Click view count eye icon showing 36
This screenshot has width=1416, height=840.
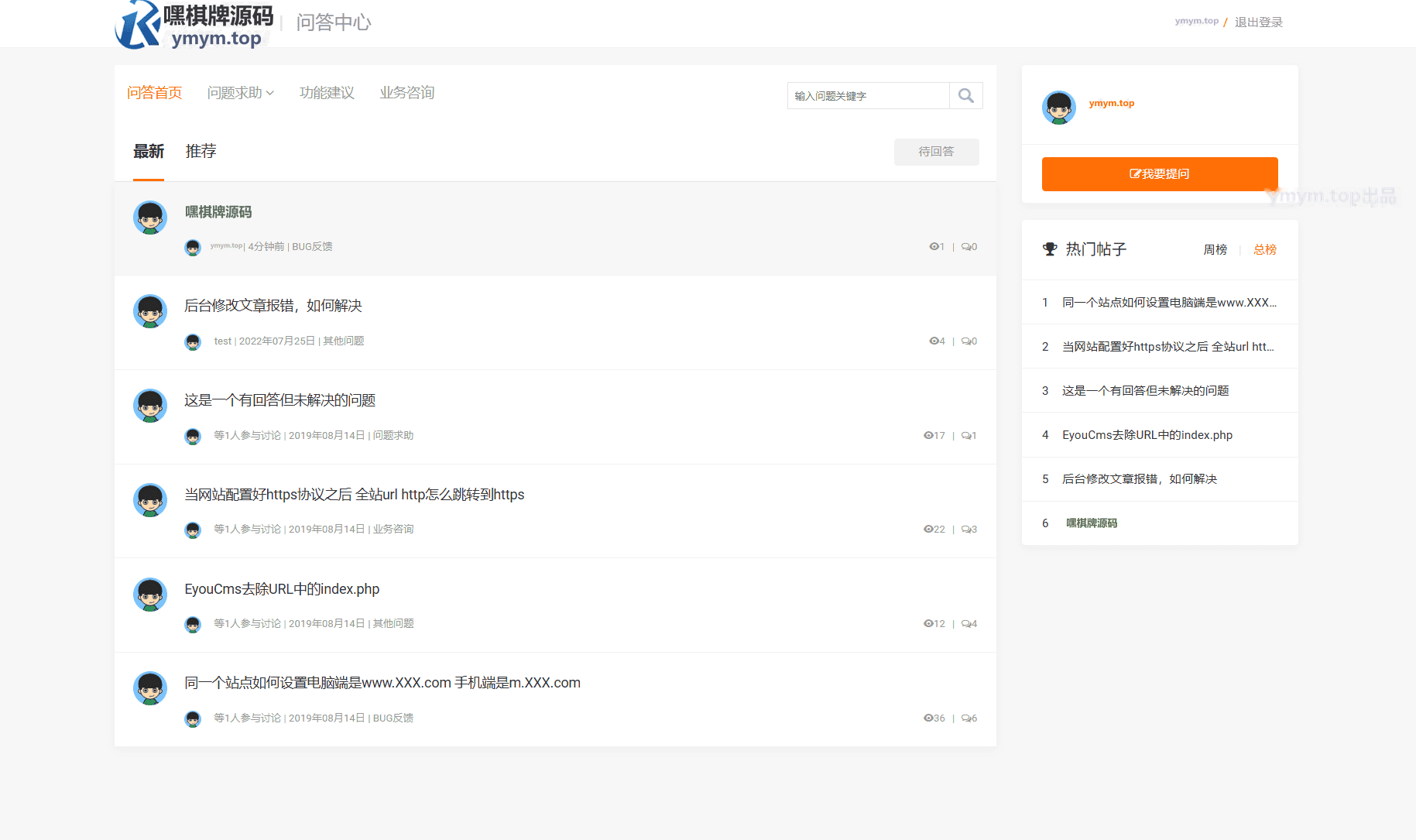[x=928, y=718]
